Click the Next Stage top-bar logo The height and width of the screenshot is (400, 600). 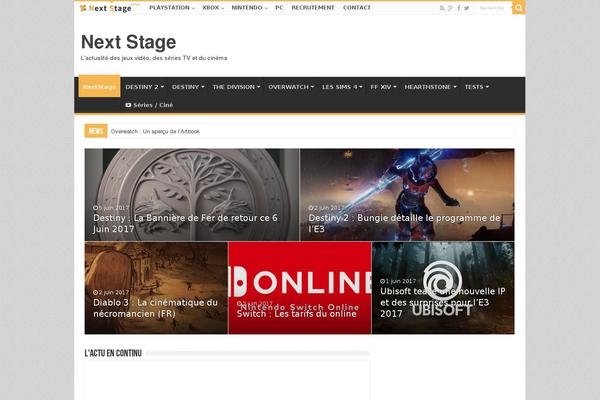pyautogui.click(x=106, y=8)
